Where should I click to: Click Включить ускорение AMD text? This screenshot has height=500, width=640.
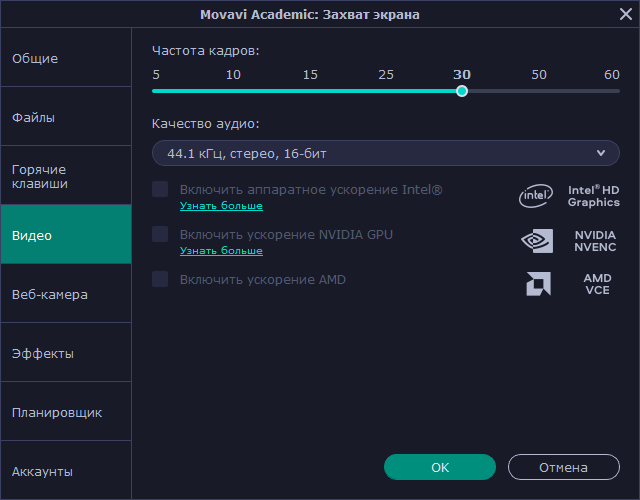tap(263, 280)
